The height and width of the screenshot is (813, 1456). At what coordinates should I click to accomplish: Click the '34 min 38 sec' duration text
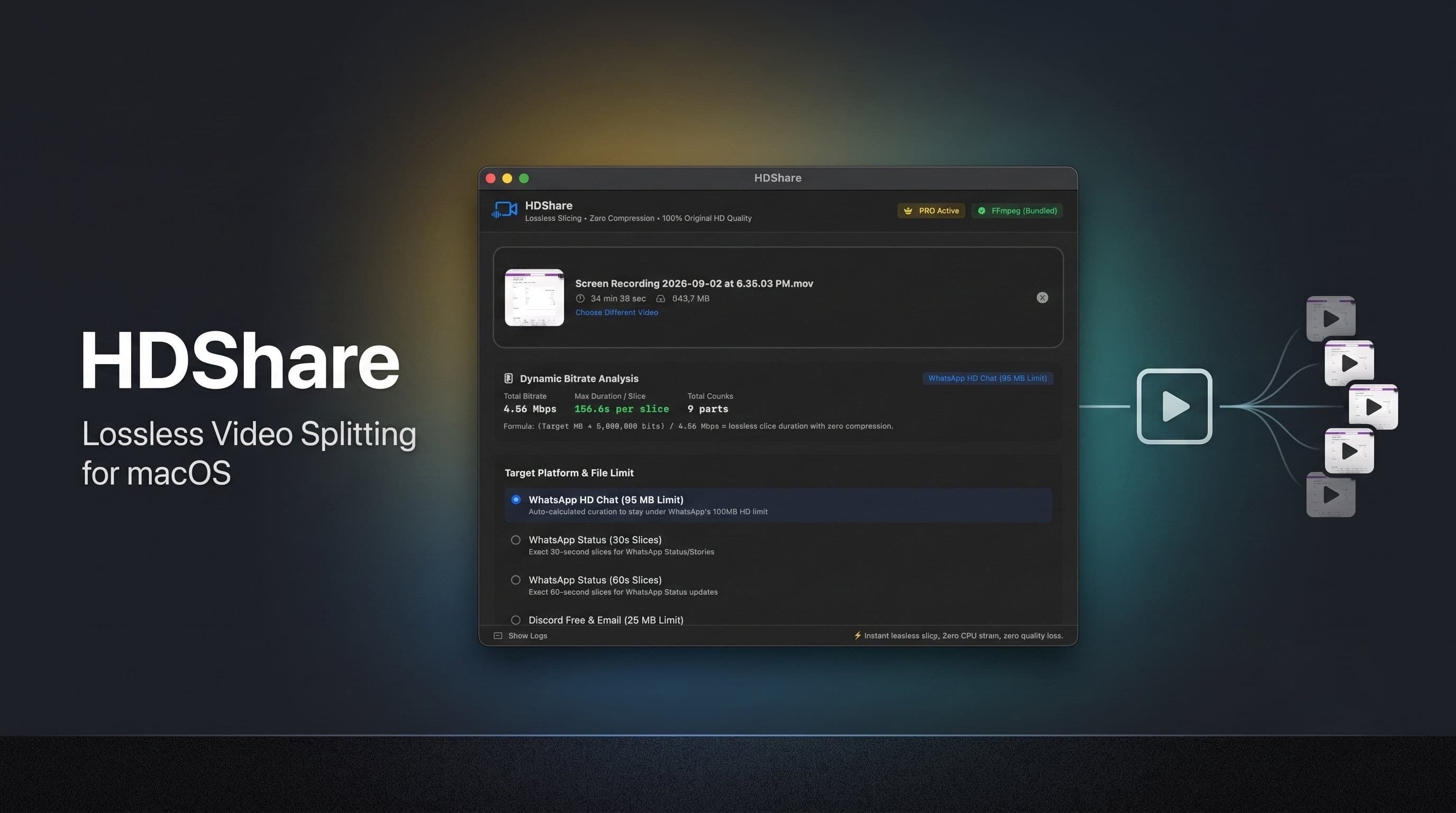[618, 299]
